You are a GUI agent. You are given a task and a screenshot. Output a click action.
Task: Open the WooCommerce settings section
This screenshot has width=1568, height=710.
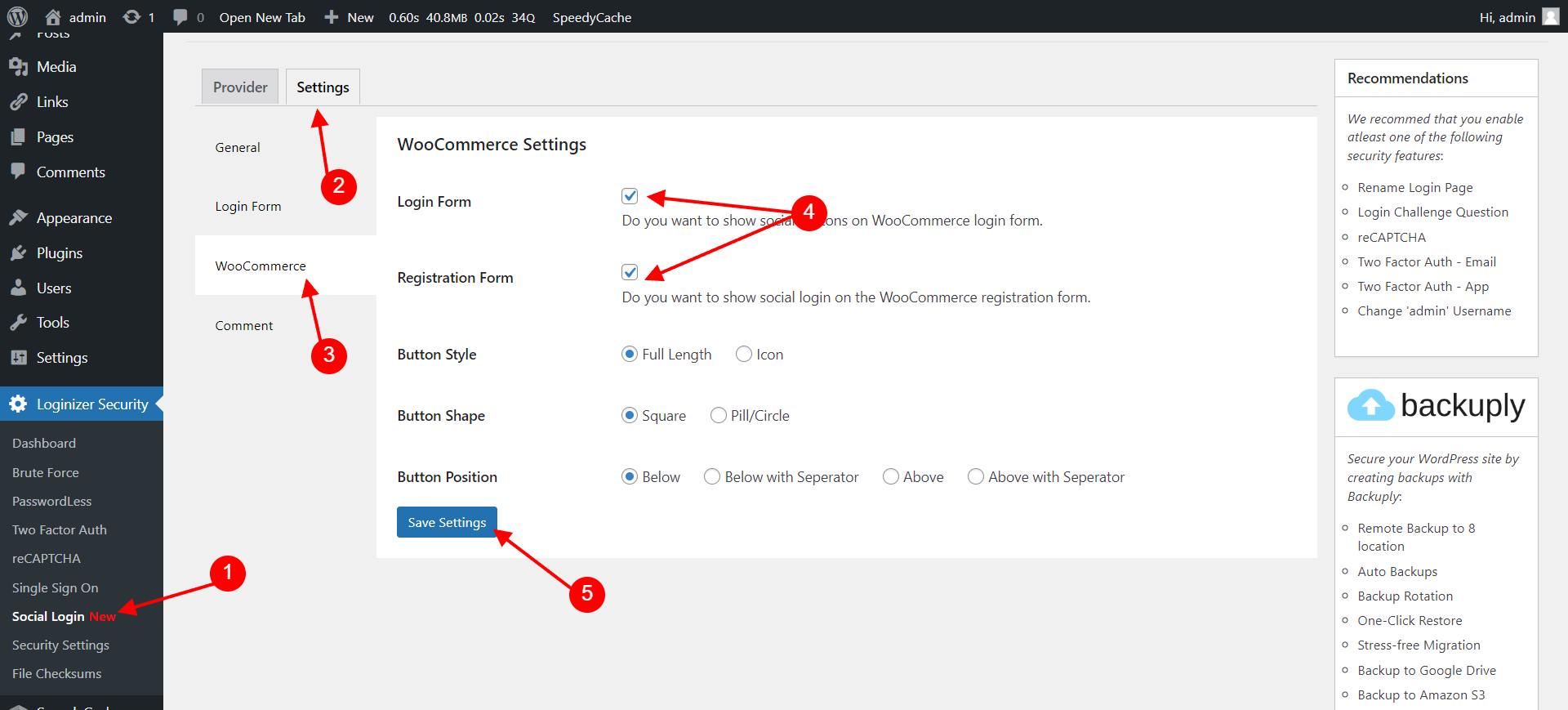(286, 266)
